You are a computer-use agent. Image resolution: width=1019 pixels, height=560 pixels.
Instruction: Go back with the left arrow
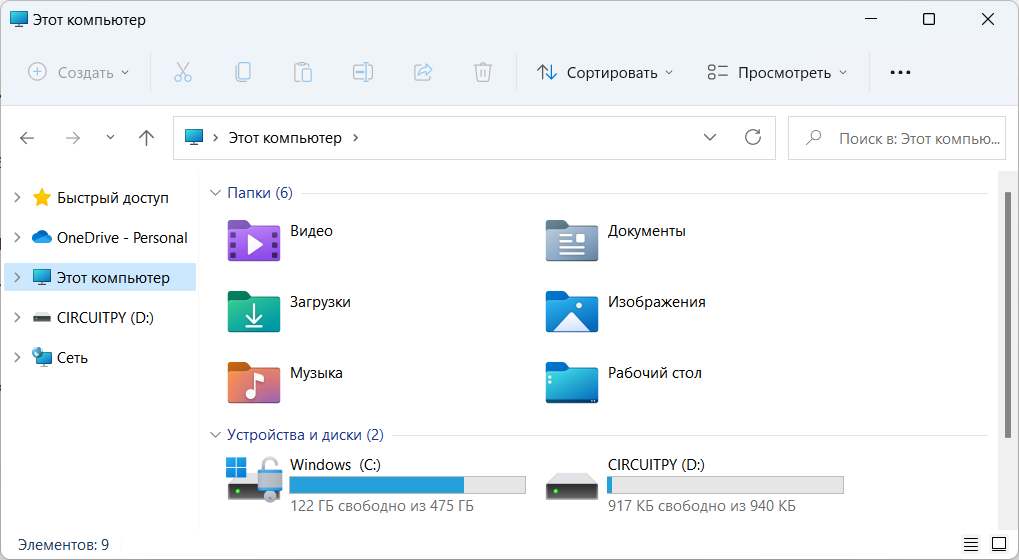pos(27,138)
